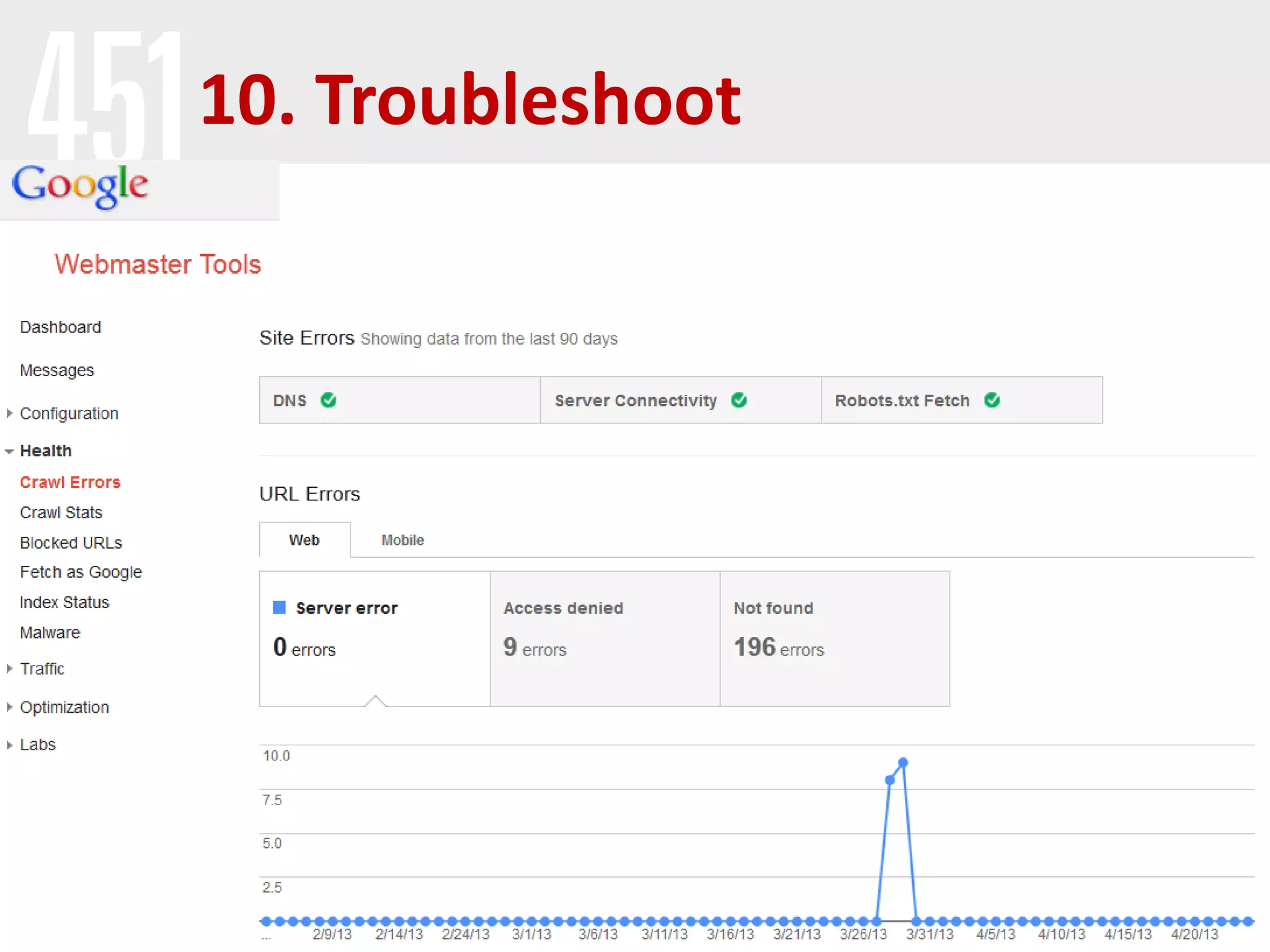
Task: Open Crawl Stats in sidebar
Action: point(61,513)
